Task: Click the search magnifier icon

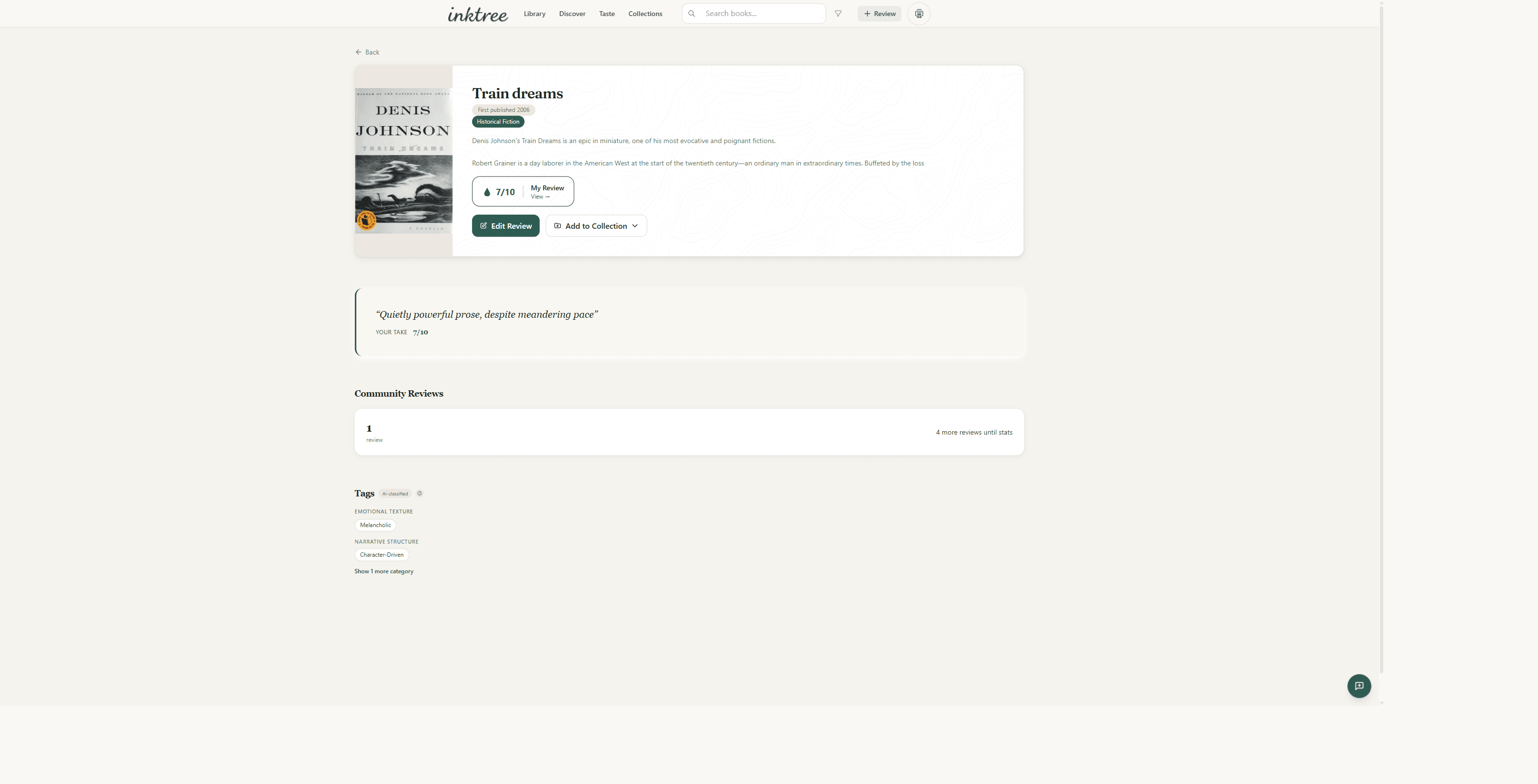Action: pos(692,13)
